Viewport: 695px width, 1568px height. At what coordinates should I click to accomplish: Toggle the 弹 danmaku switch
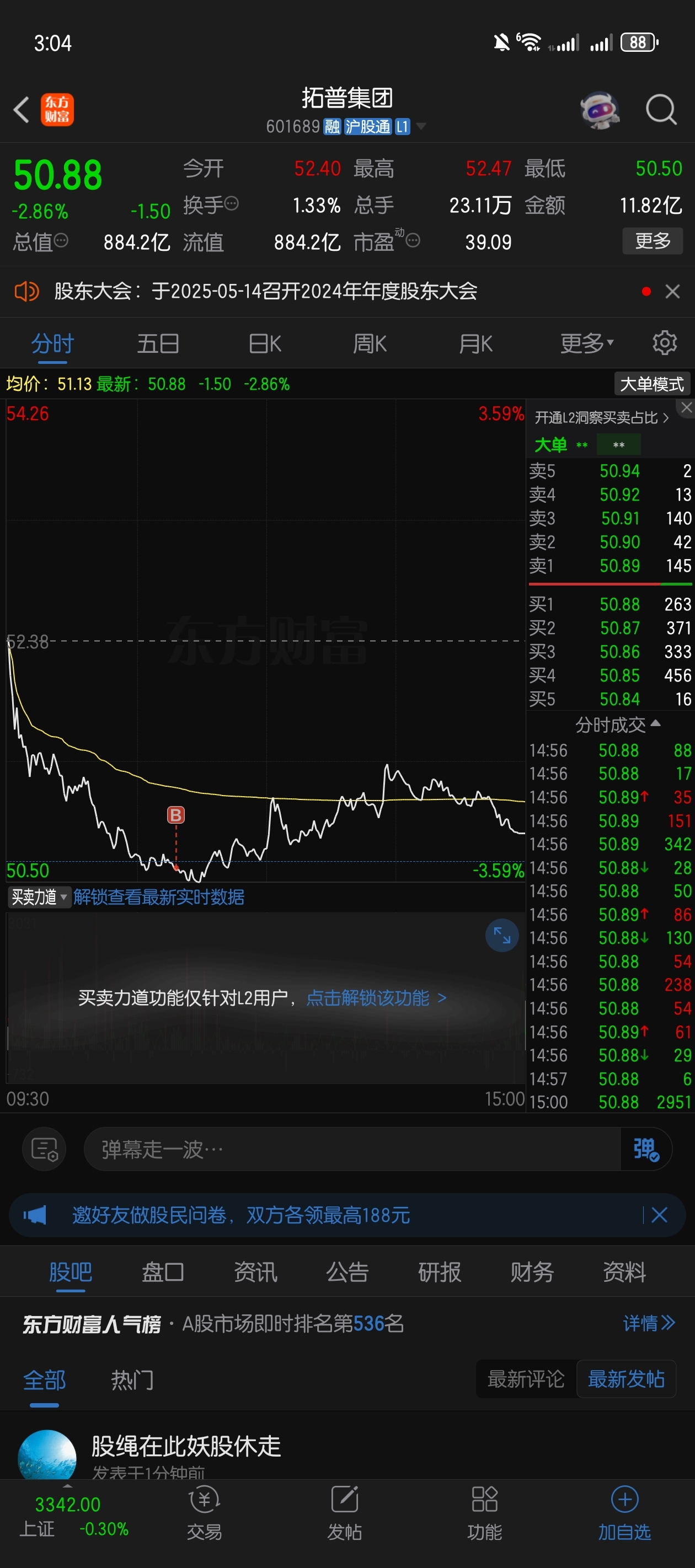[x=646, y=1149]
